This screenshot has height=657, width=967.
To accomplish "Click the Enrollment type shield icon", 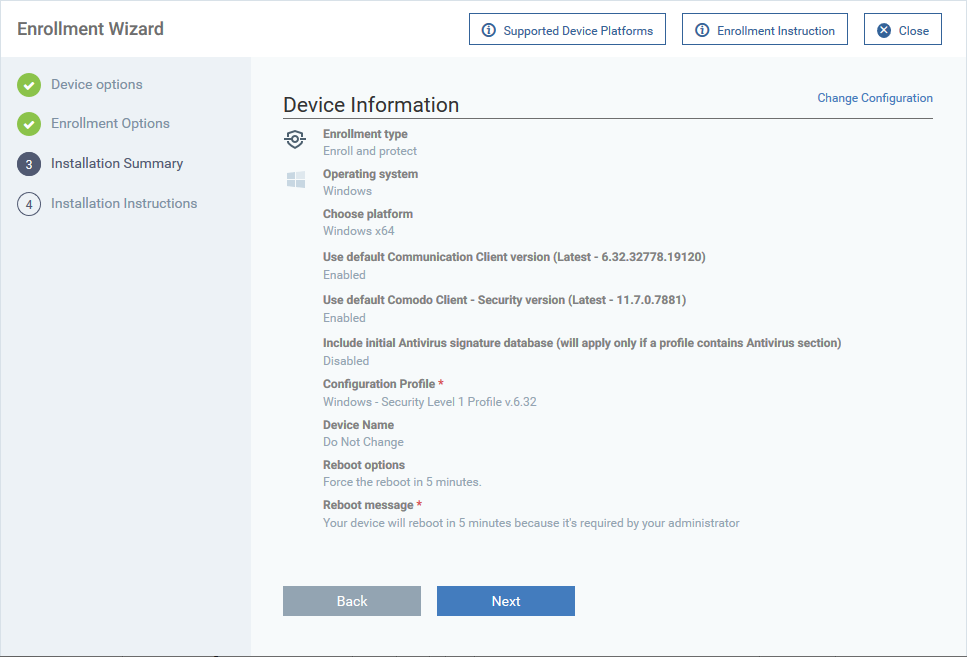I will 295,139.
